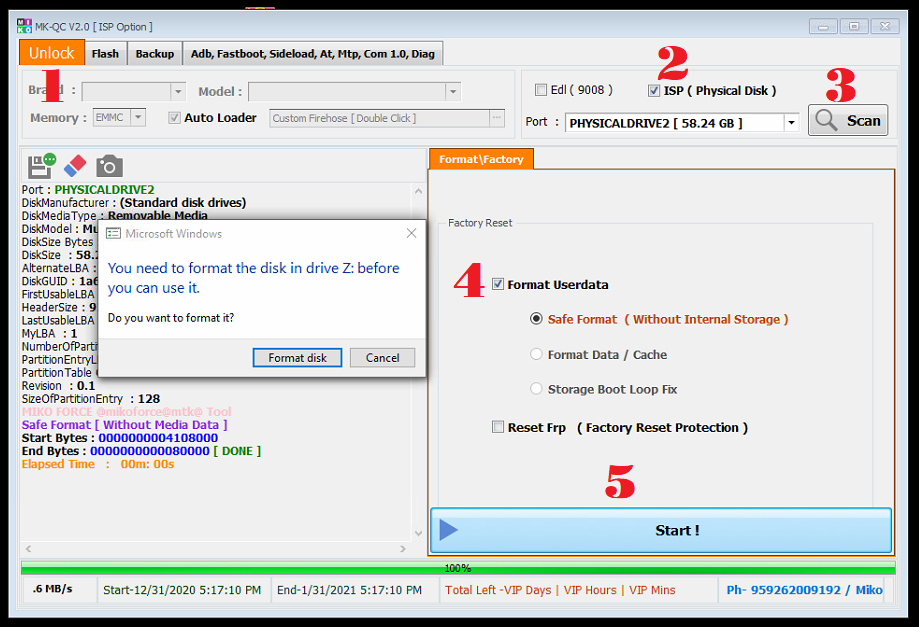Select the Storage Boot Loop Fix option

click(536, 389)
